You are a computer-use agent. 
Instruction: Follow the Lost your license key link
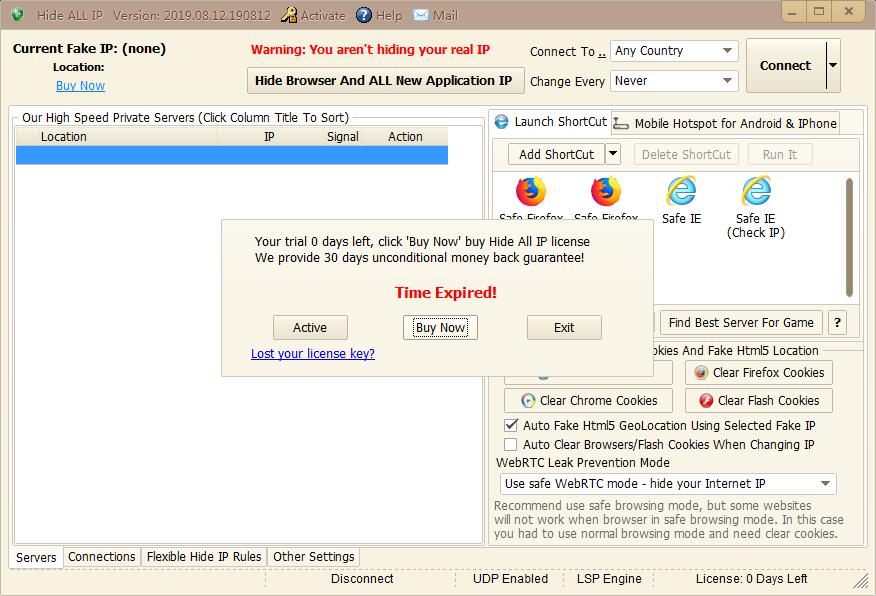click(313, 354)
